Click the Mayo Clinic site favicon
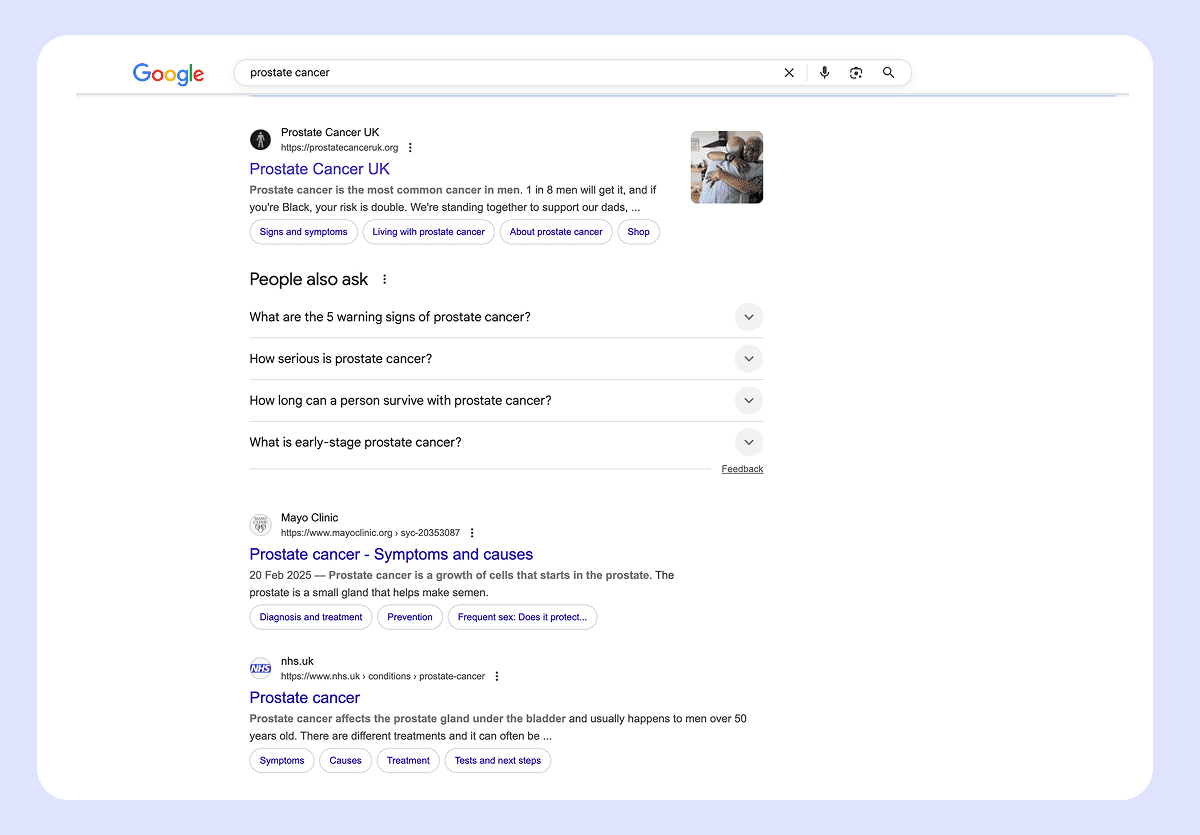 [260, 525]
